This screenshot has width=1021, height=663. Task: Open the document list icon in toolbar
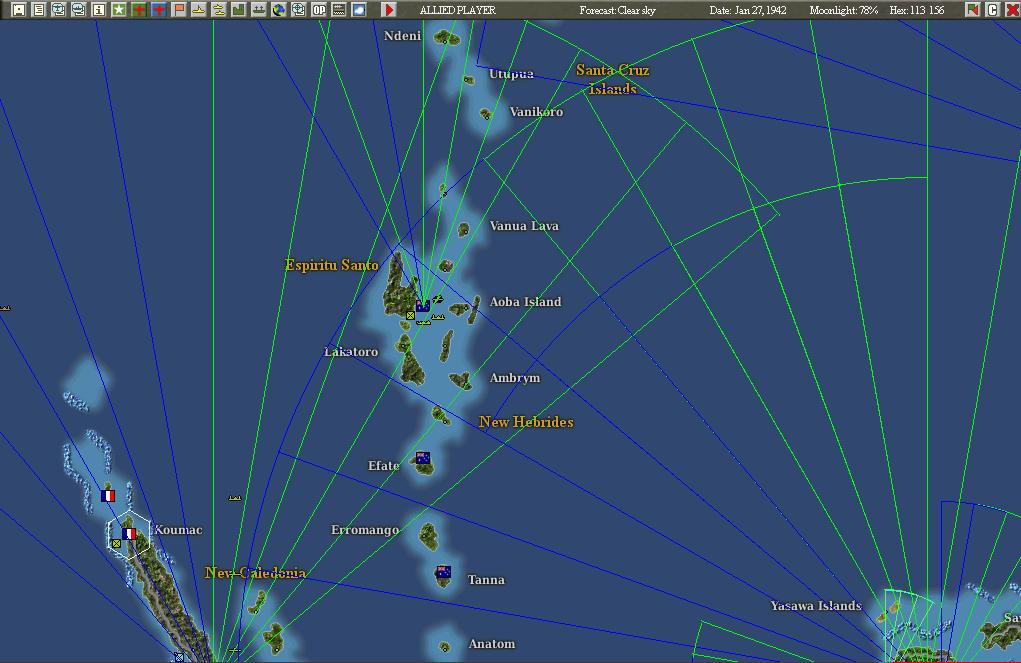click(39, 10)
